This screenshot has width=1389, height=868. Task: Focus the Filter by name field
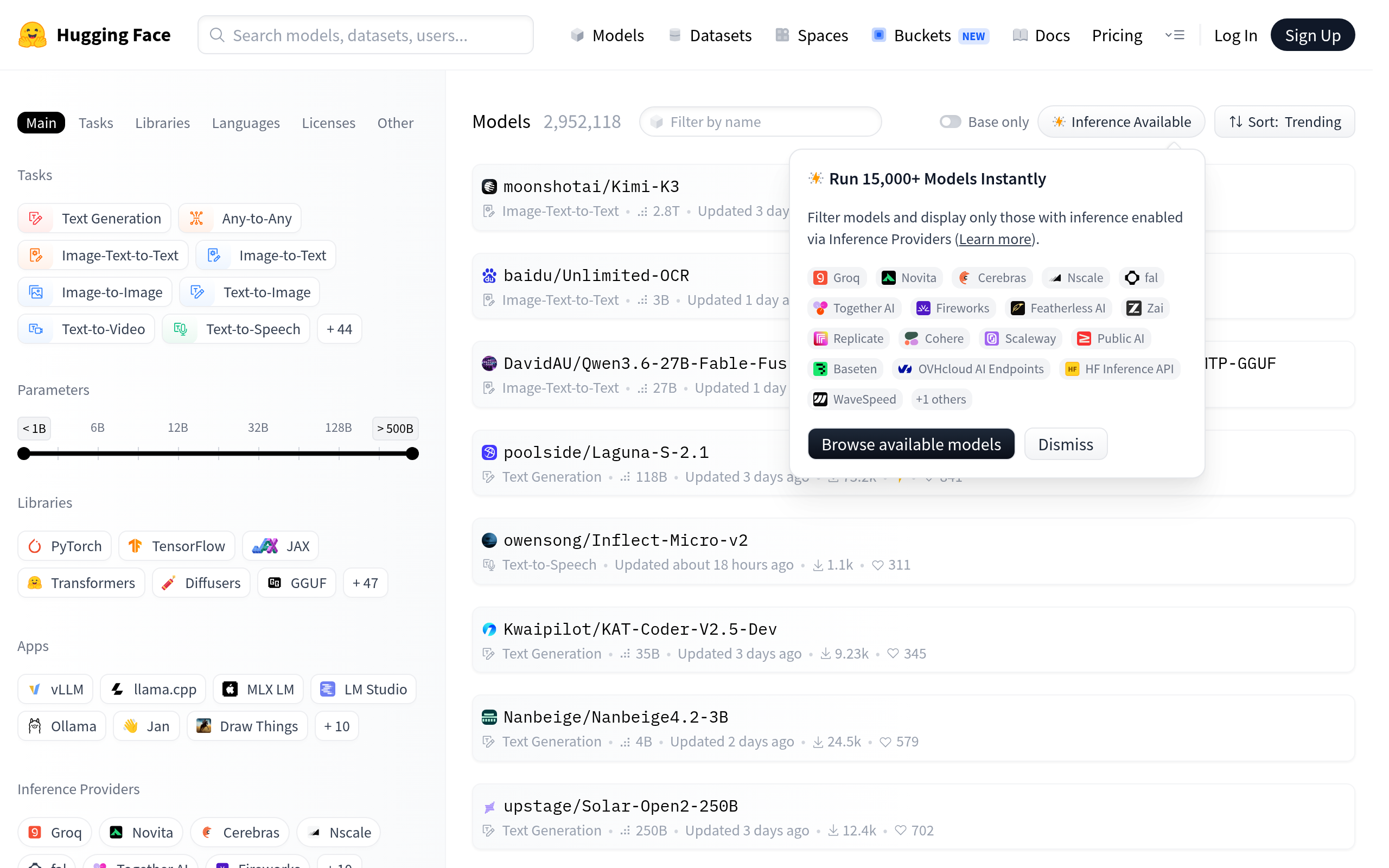point(761,122)
